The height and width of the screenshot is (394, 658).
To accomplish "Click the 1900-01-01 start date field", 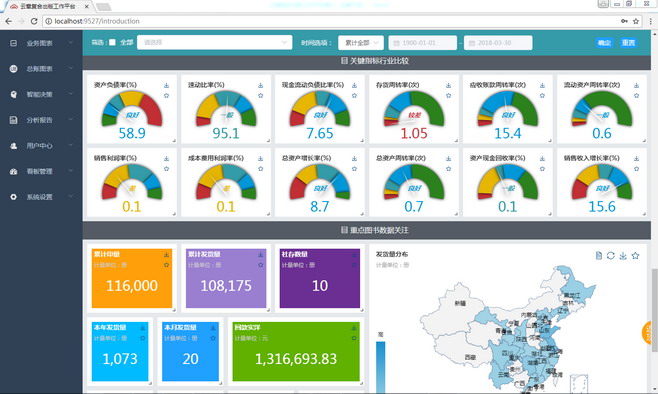I will [423, 42].
